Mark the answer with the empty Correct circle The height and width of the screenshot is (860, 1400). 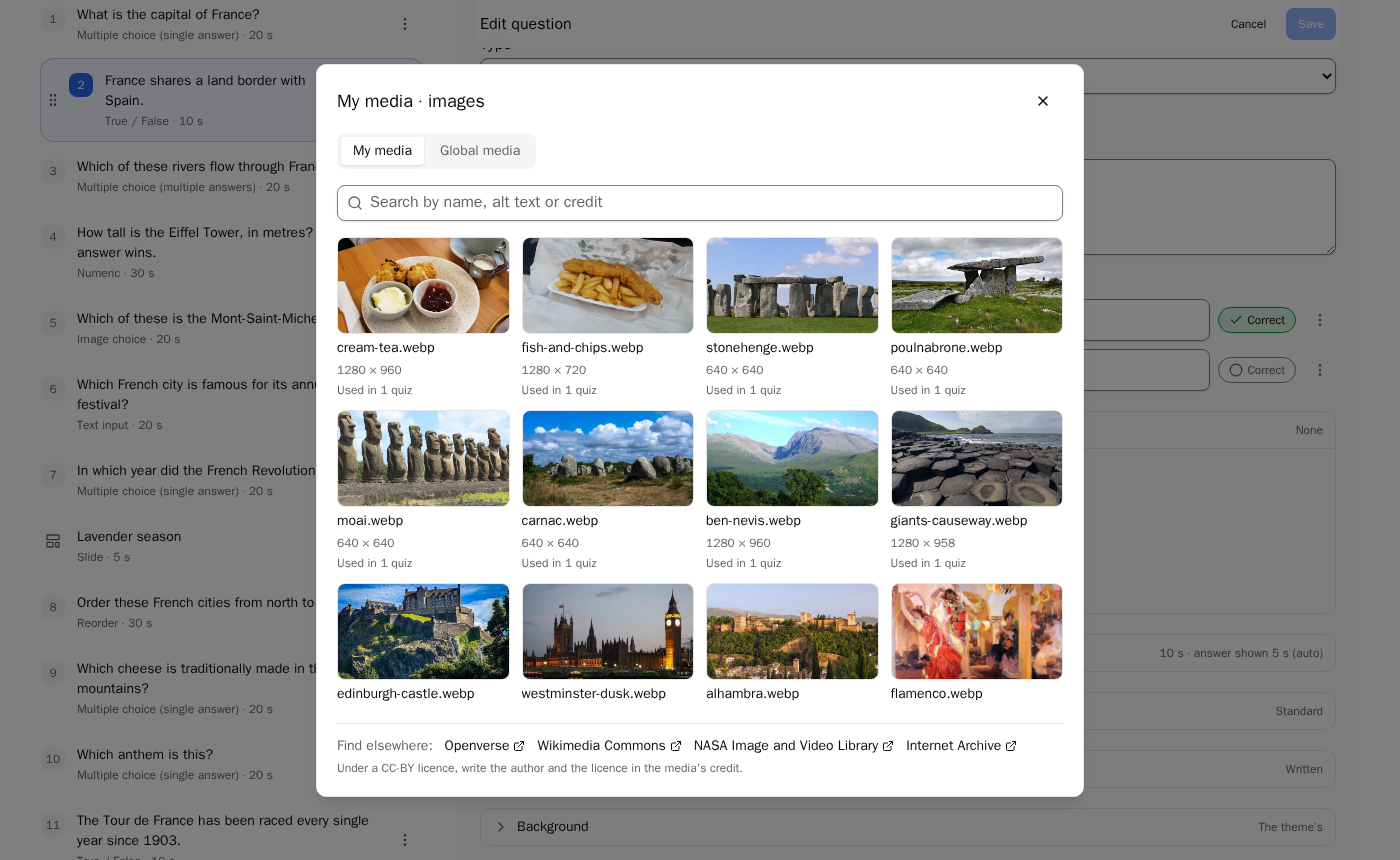pos(1257,370)
